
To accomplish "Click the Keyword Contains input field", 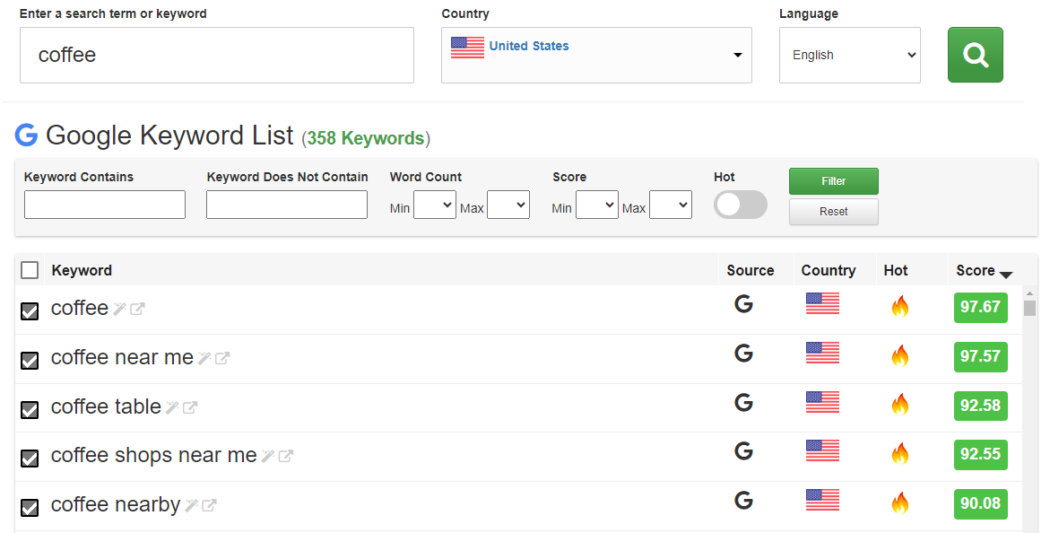I will [104, 204].
